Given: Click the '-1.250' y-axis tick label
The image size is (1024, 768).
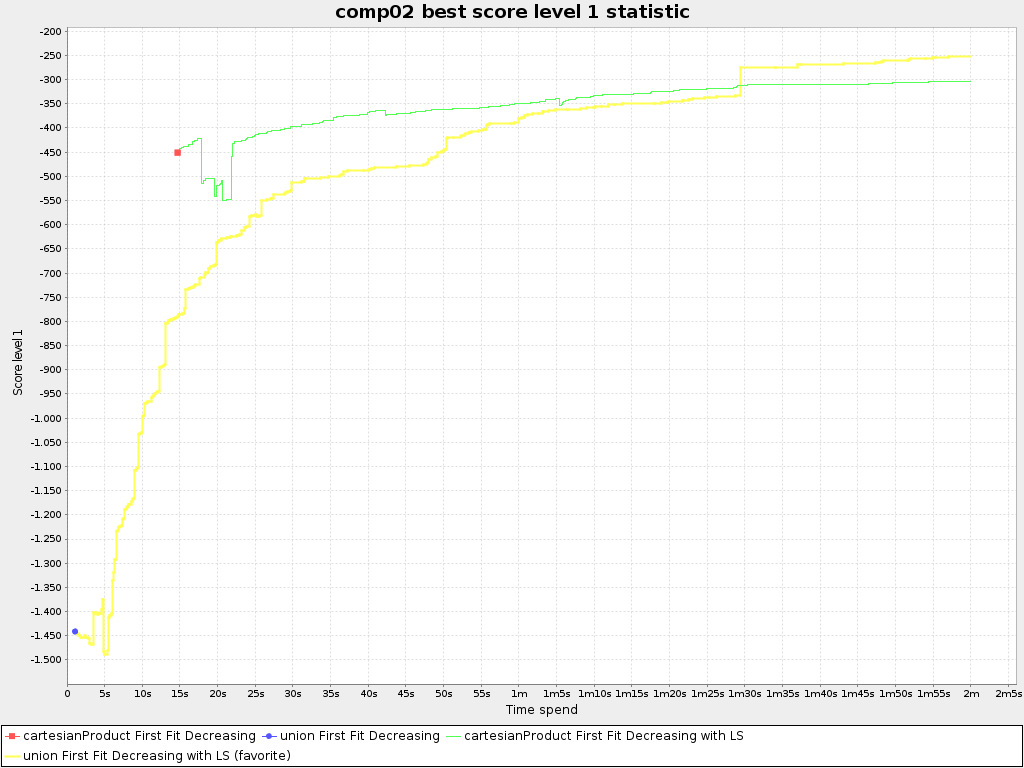Looking at the screenshot, I should [x=47, y=539].
